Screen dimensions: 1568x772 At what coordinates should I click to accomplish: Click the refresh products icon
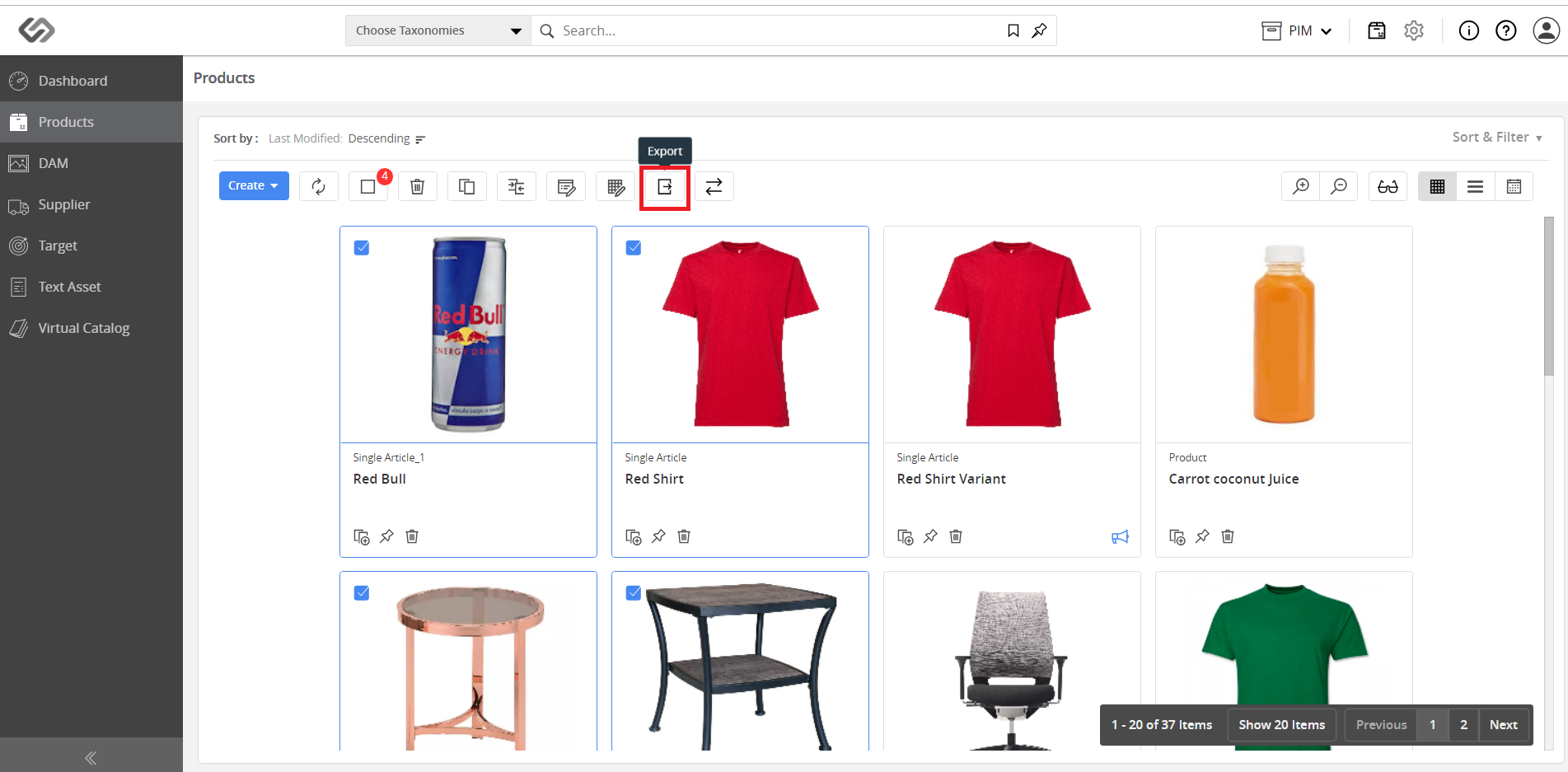pos(319,187)
